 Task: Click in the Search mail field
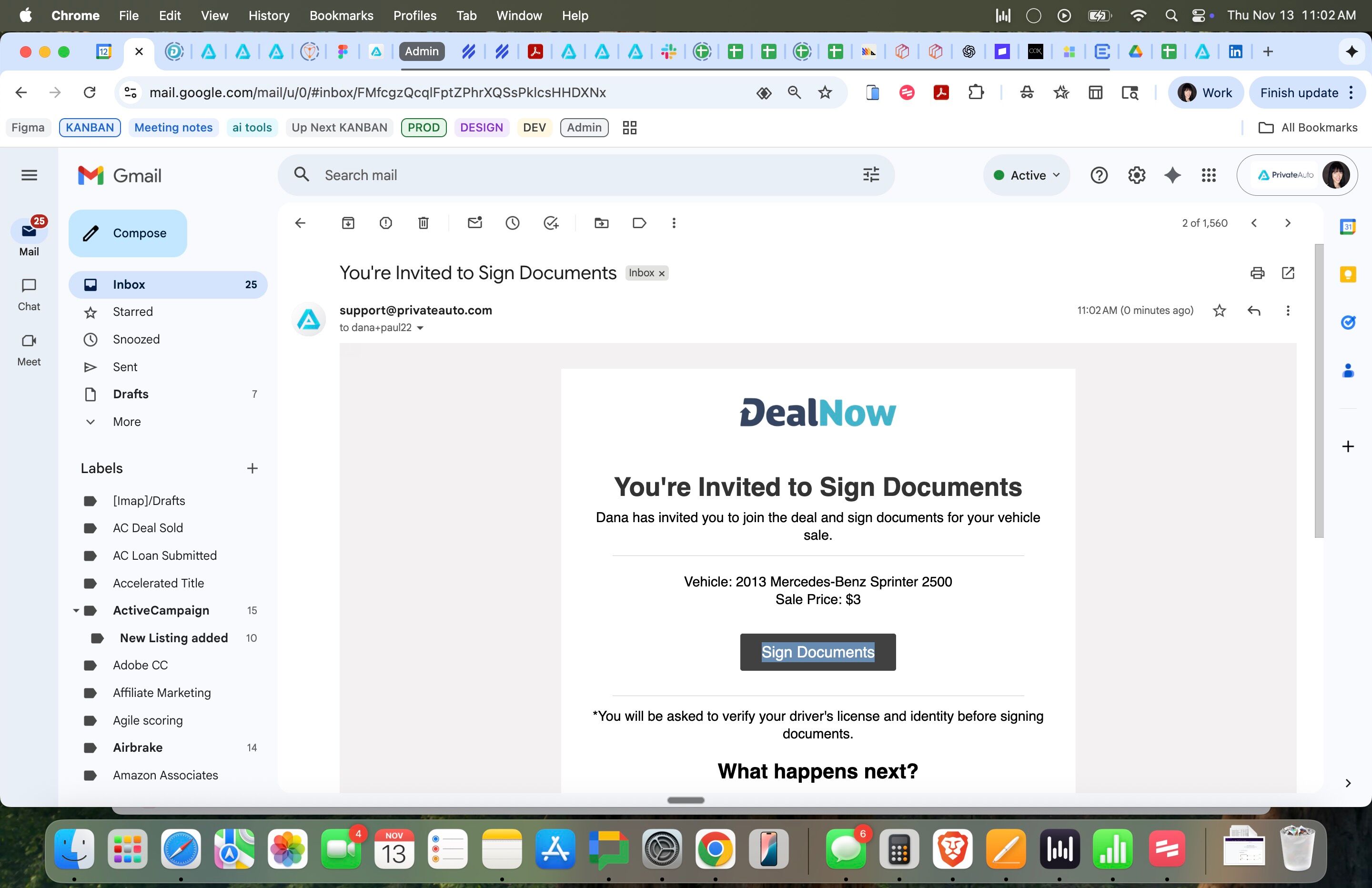click(576, 175)
